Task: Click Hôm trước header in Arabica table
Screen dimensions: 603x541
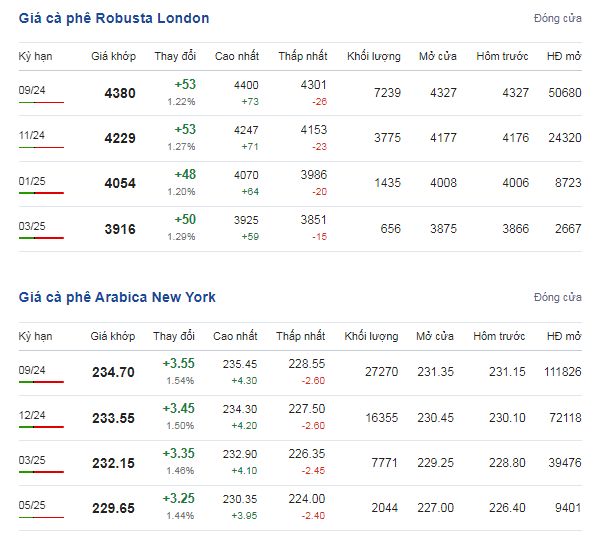Action: (x=499, y=336)
